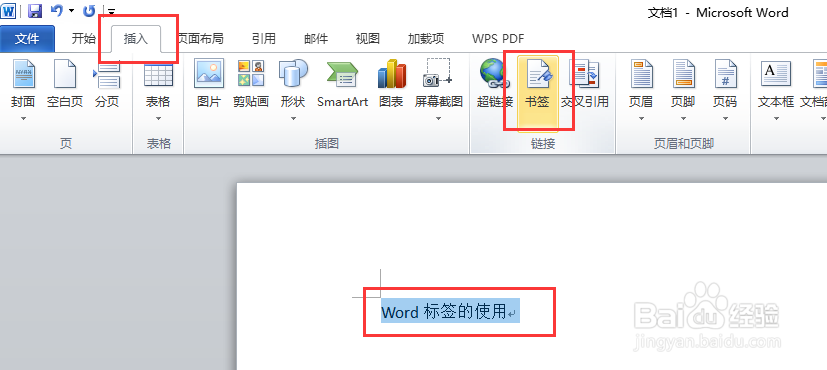Expand the 表格 dropdown arrow
The width and height of the screenshot is (827, 370).
click(x=158, y=119)
